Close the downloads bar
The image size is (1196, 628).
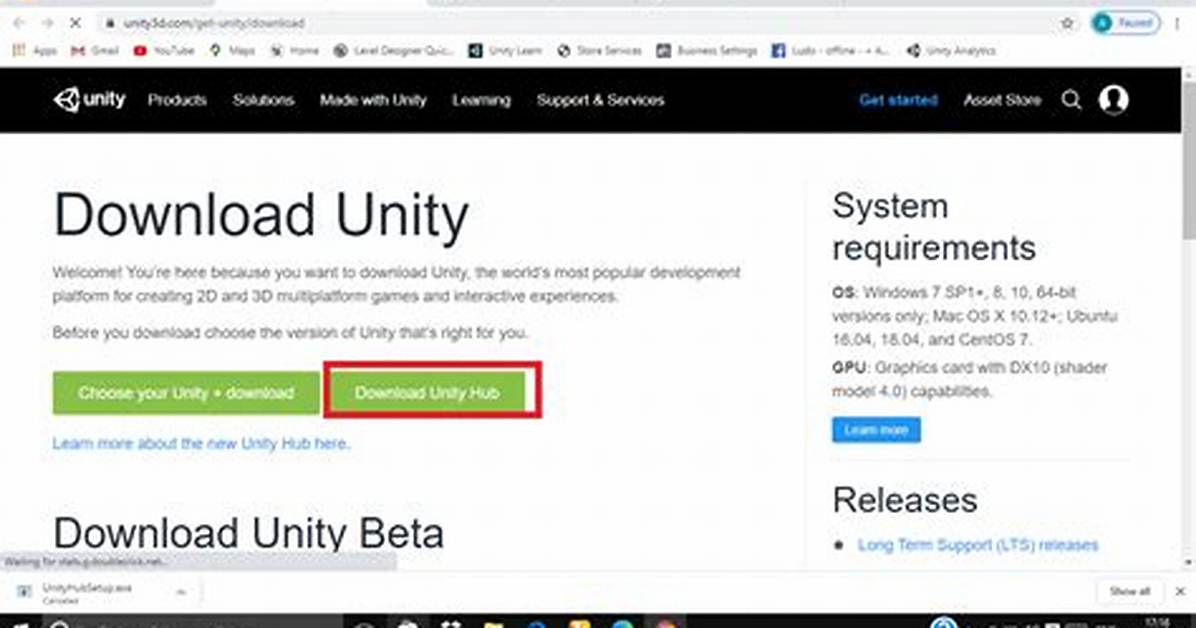click(1180, 591)
